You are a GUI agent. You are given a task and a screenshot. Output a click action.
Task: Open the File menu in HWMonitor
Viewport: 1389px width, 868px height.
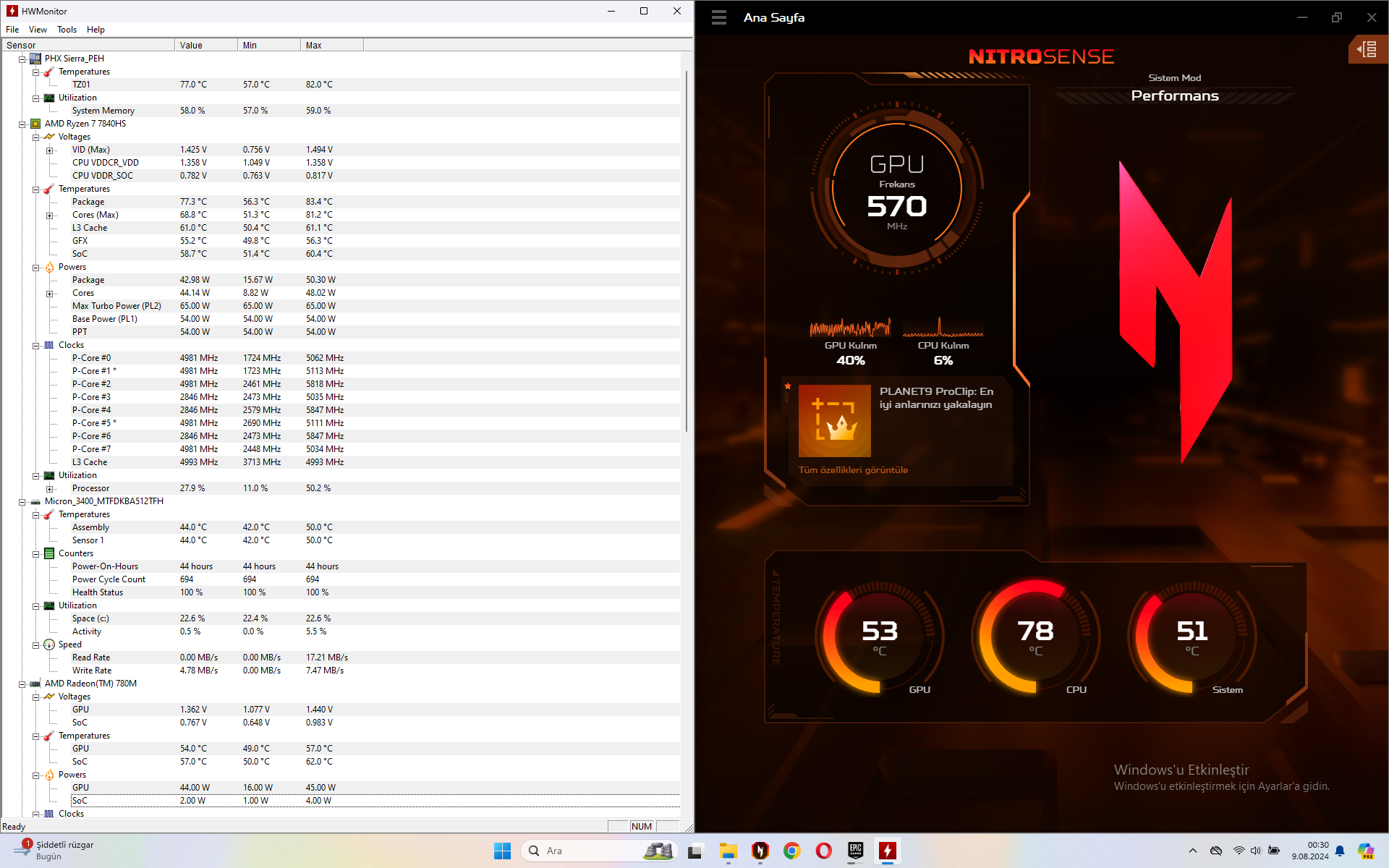click(12, 30)
